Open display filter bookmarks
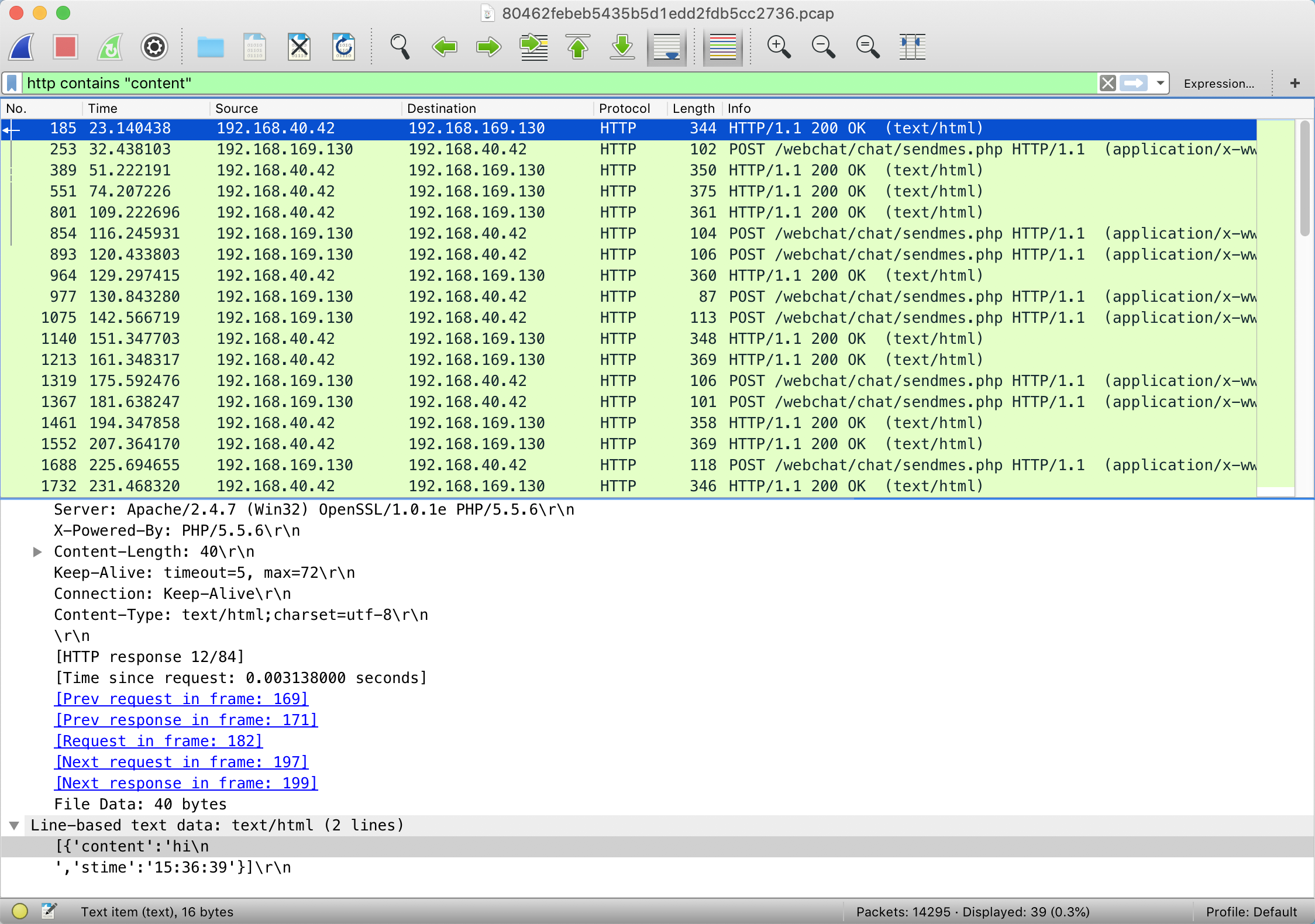Image resolution: width=1315 pixels, height=924 pixels. (12, 83)
